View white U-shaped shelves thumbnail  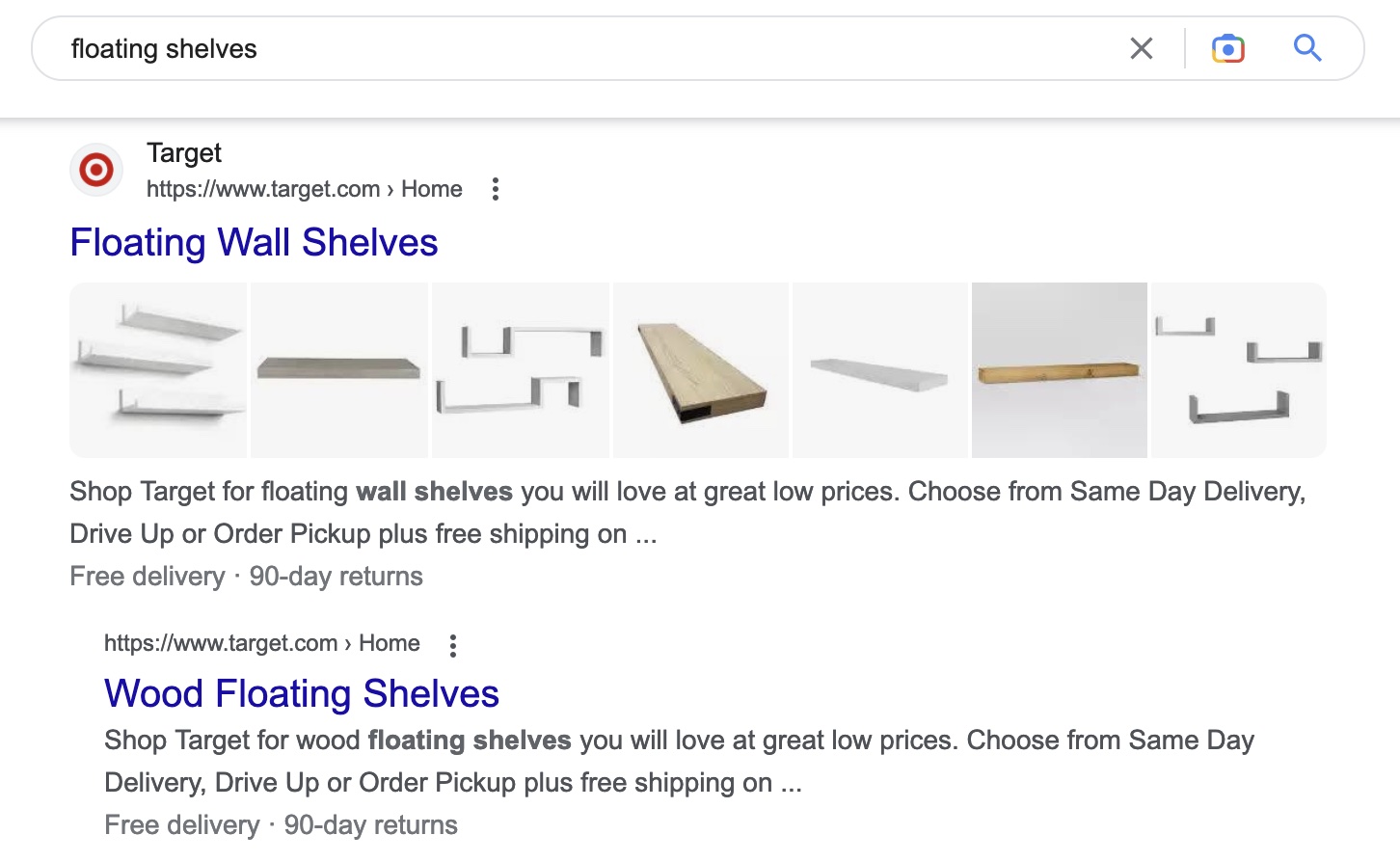click(x=520, y=370)
